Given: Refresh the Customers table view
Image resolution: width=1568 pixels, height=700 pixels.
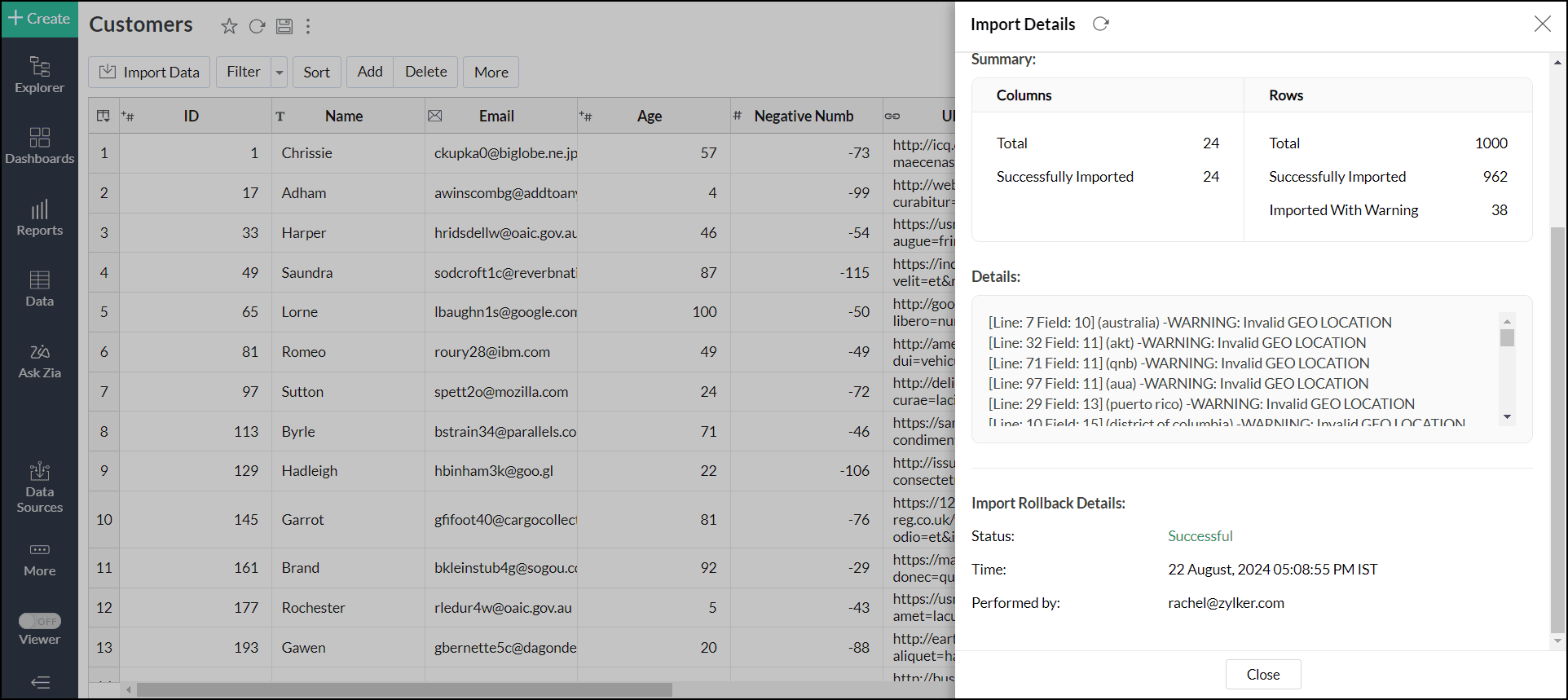Looking at the screenshot, I should point(257,26).
